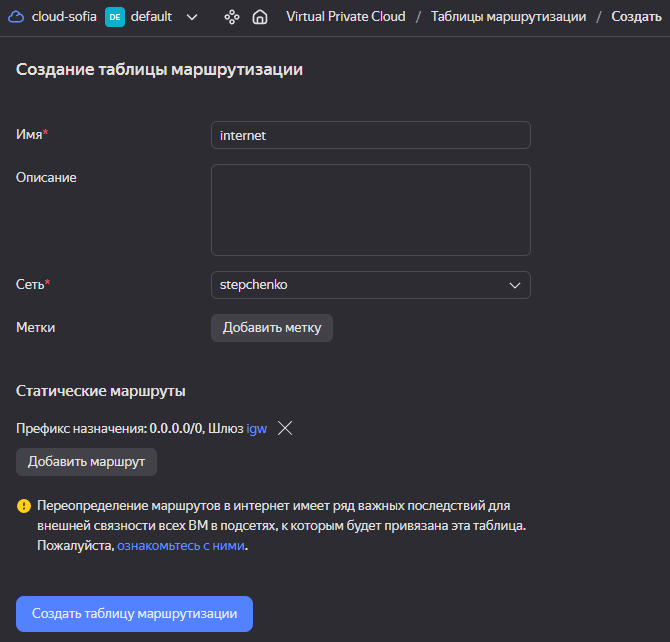Open the all services icon

click(x=232, y=17)
